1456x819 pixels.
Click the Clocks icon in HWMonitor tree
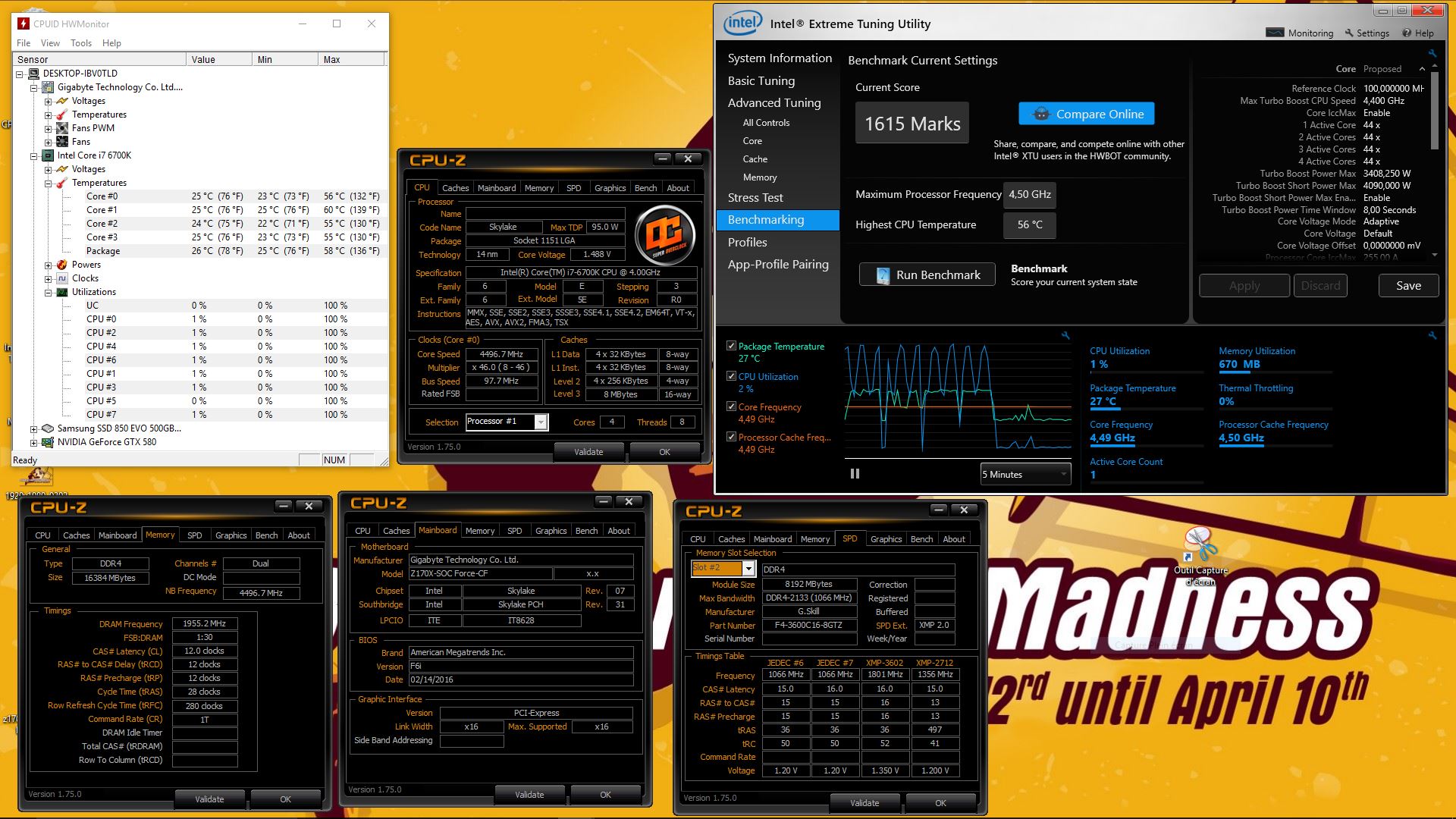pyautogui.click(x=62, y=278)
